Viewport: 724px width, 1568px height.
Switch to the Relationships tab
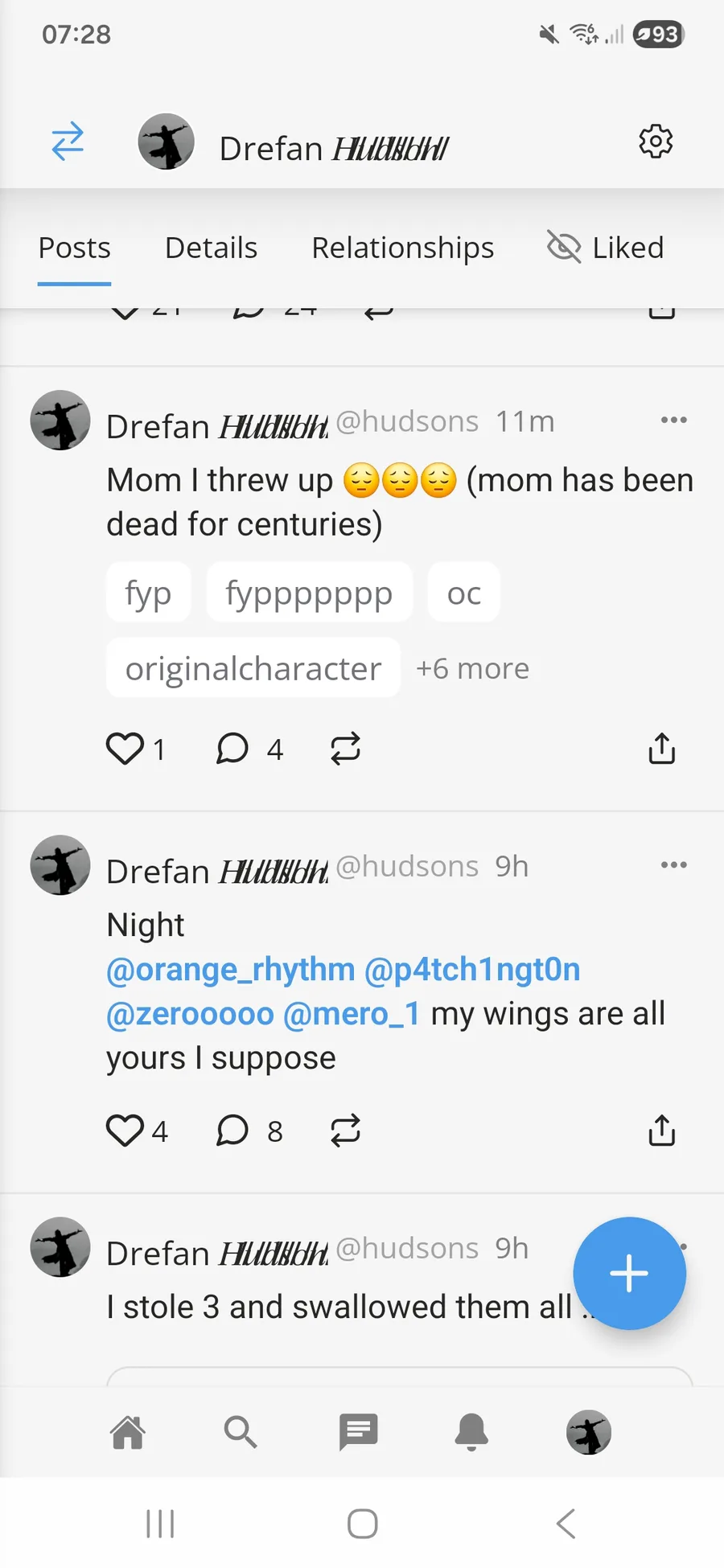(402, 248)
